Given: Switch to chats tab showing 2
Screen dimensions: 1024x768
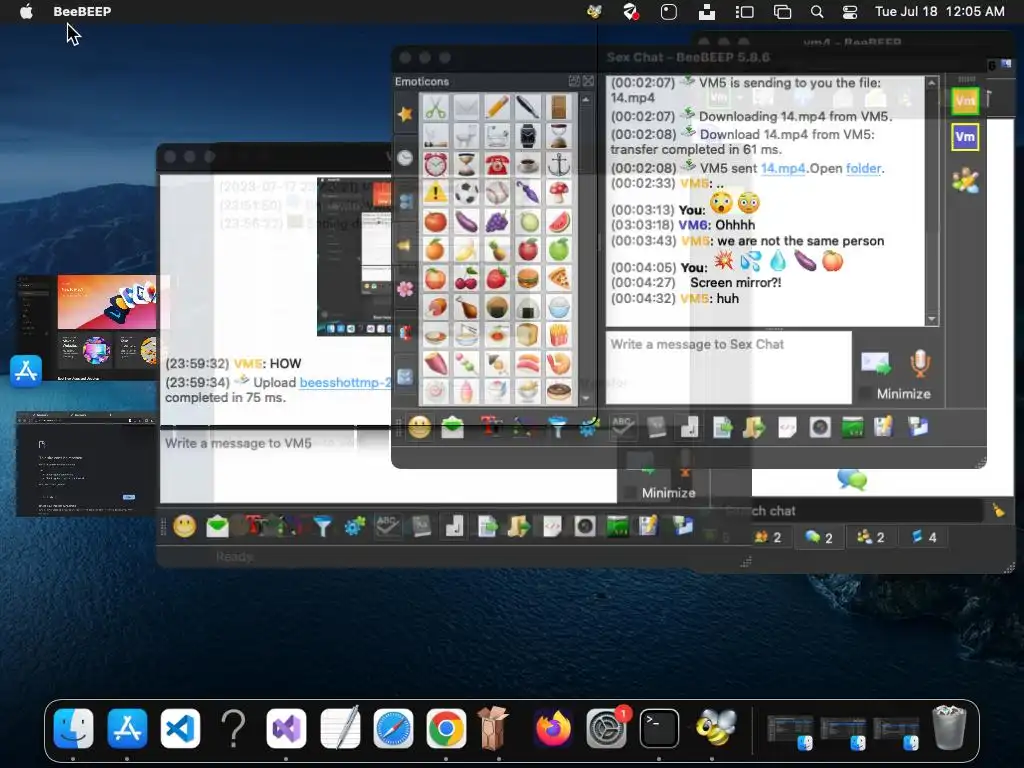Looking at the screenshot, I should click(819, 537).
